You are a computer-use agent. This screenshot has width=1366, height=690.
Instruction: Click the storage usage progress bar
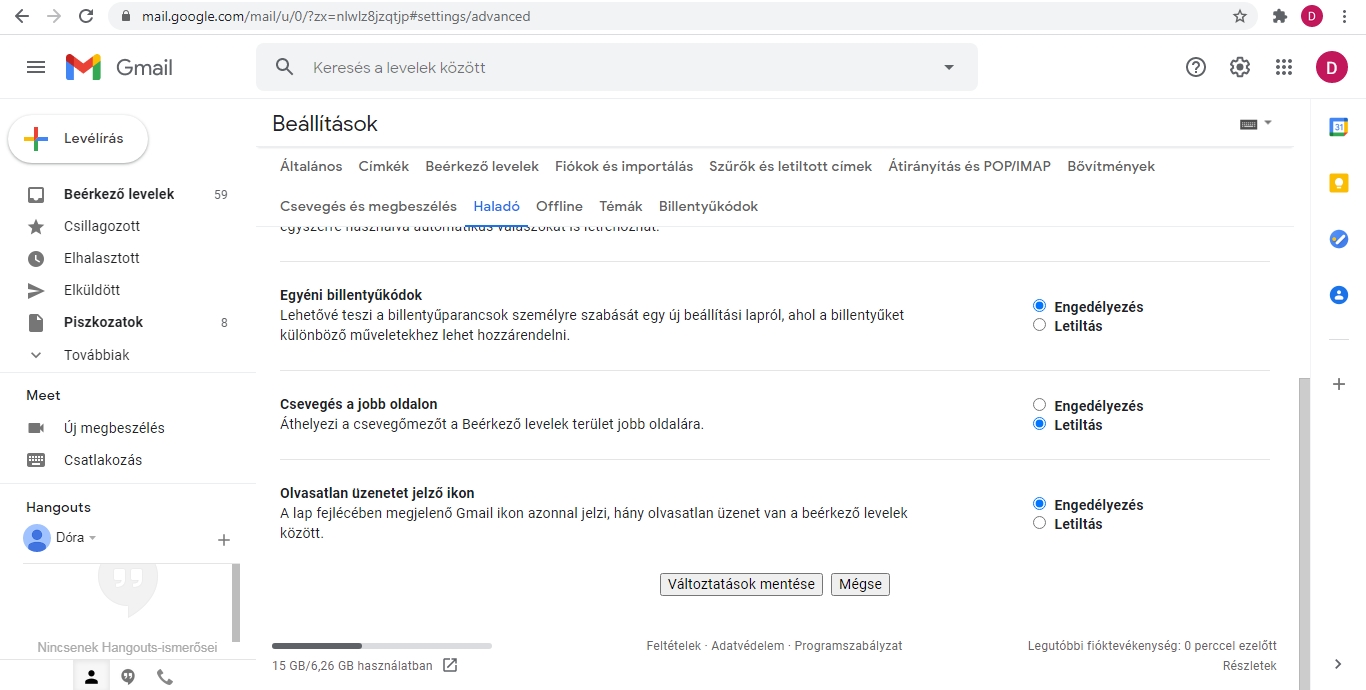[x=381, y=646]
